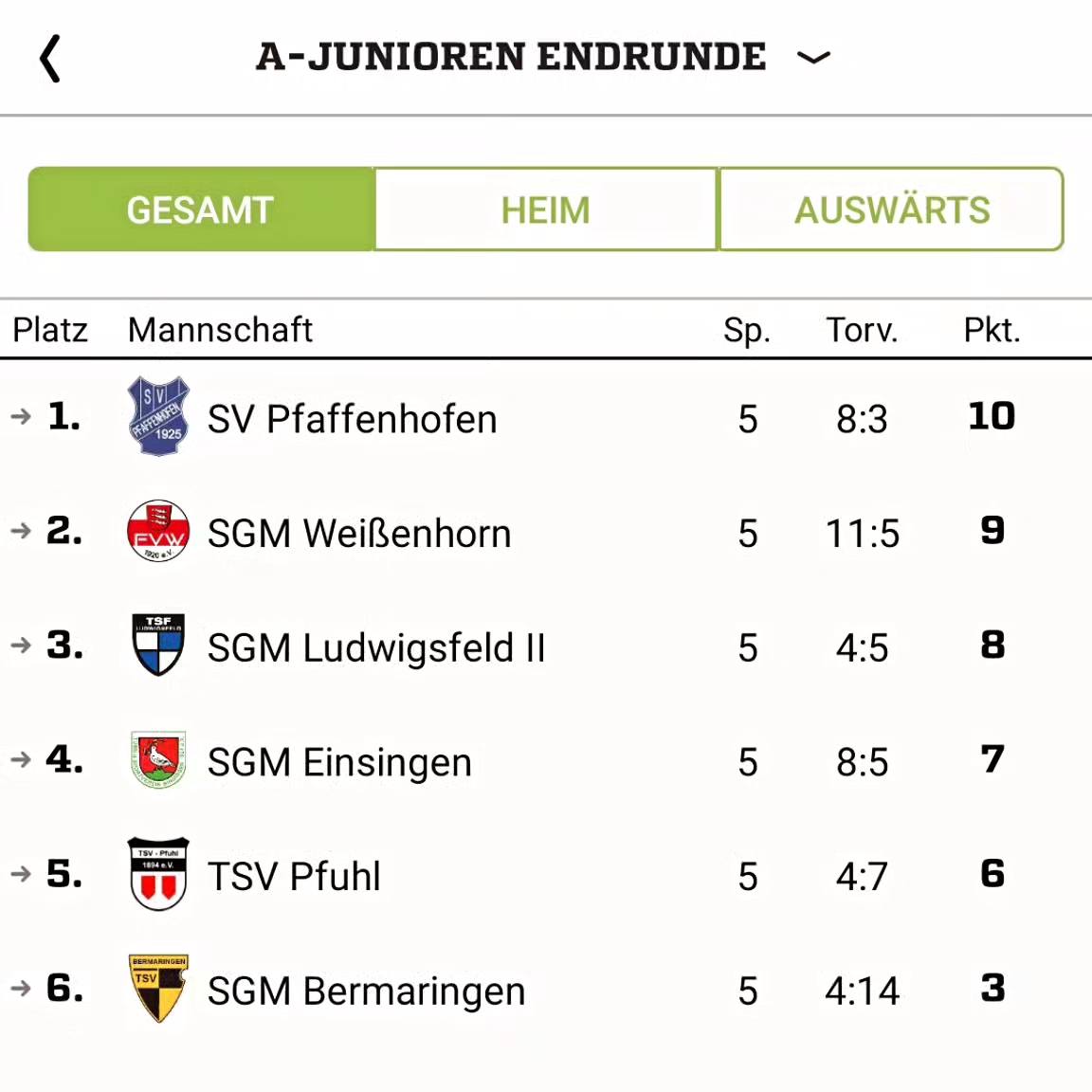Viewport: 1092px width, 1092px height.
Task: Switch to the Heim table view
Action: [546, 209]
